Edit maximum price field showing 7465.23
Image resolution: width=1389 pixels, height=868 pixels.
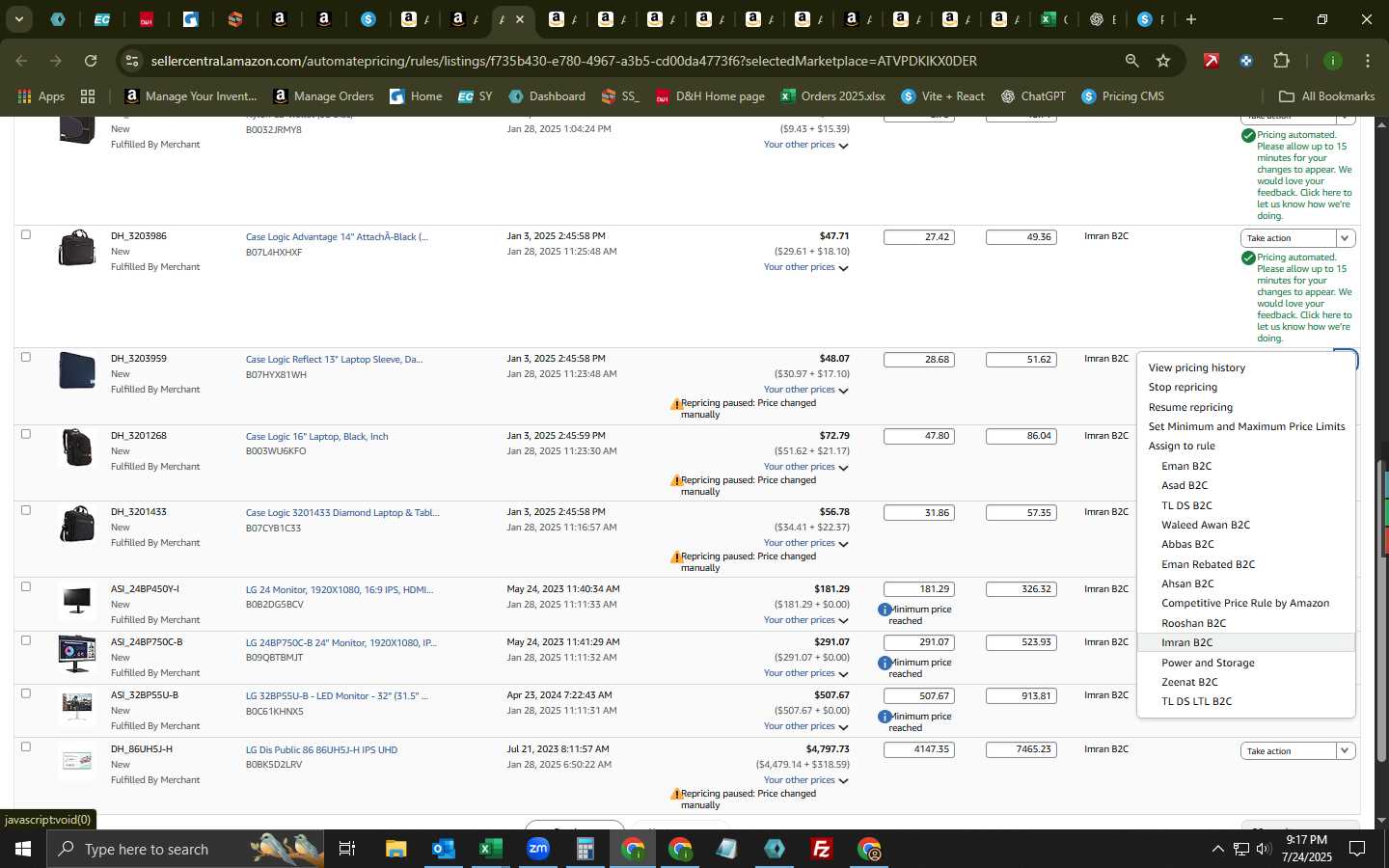point(1021,749)
